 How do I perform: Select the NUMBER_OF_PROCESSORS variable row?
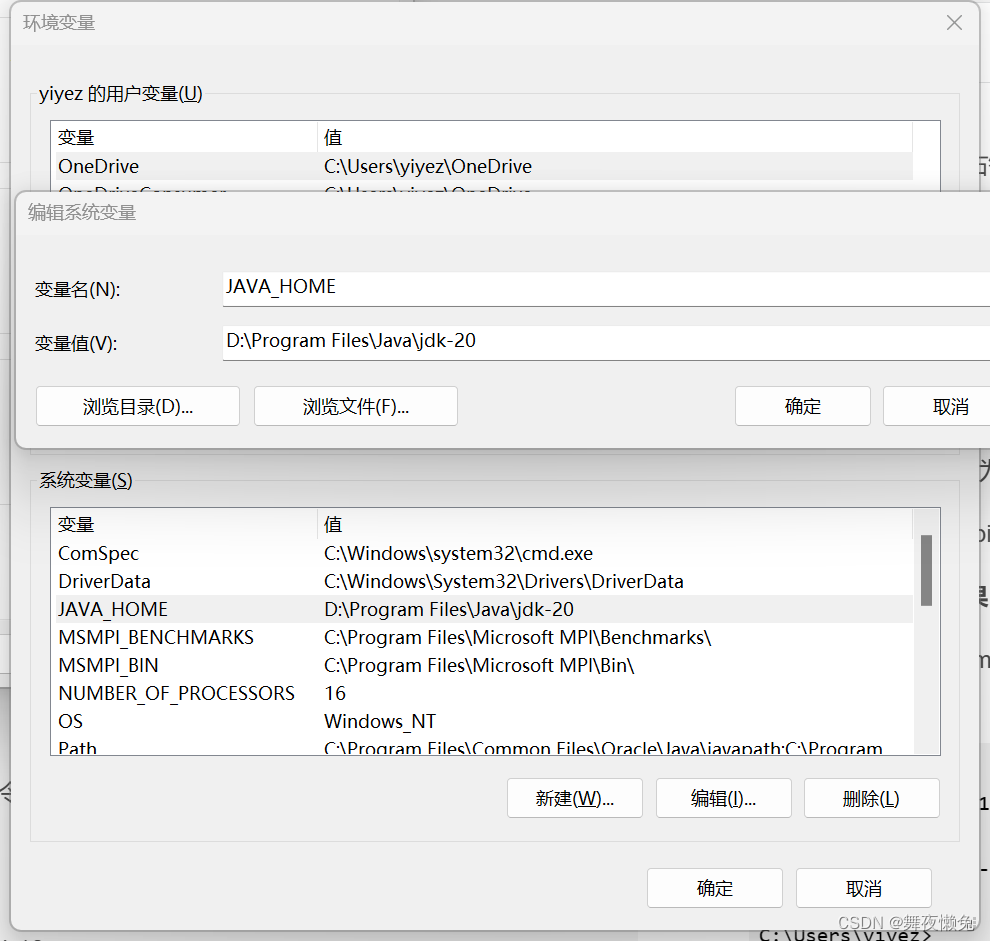point(484,693)
